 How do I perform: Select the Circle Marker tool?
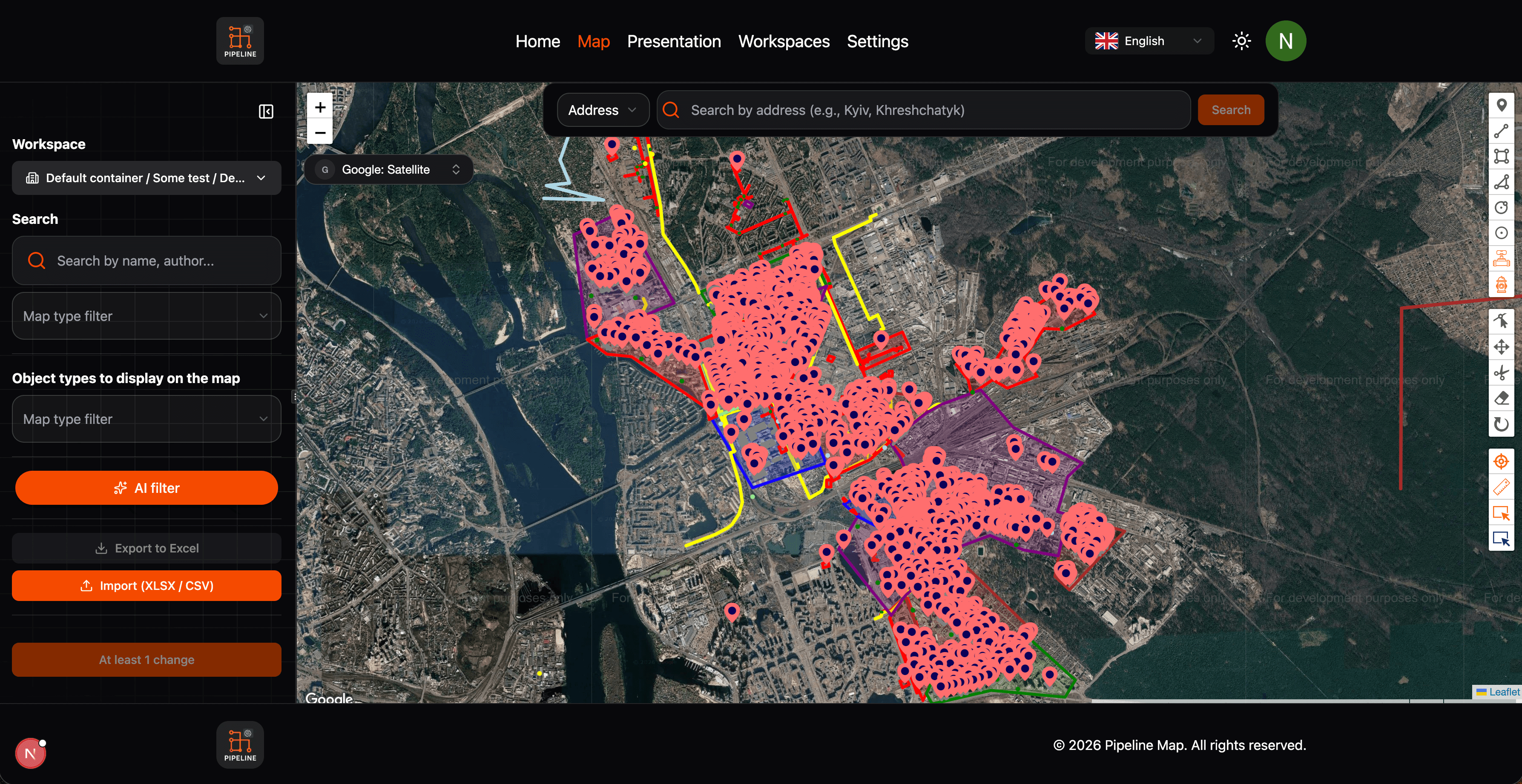[x=1501, y=232]
